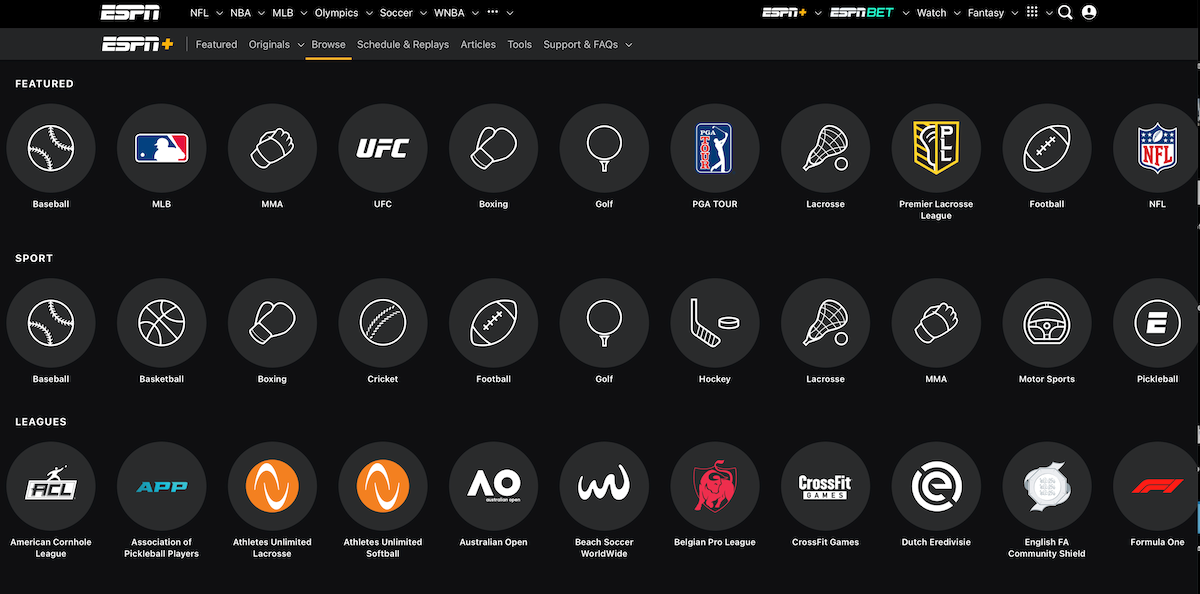Select Football icon in the Sport row
Screen dimensions: 1200x594
[x=493, y=324]
